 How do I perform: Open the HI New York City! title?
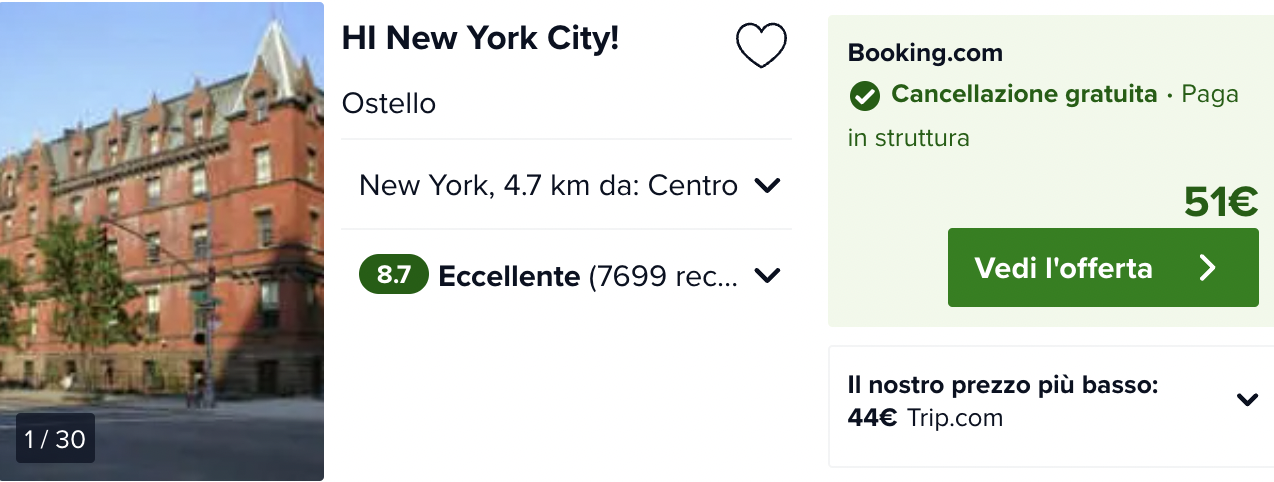pyautogui.click(x=481, y=38)
